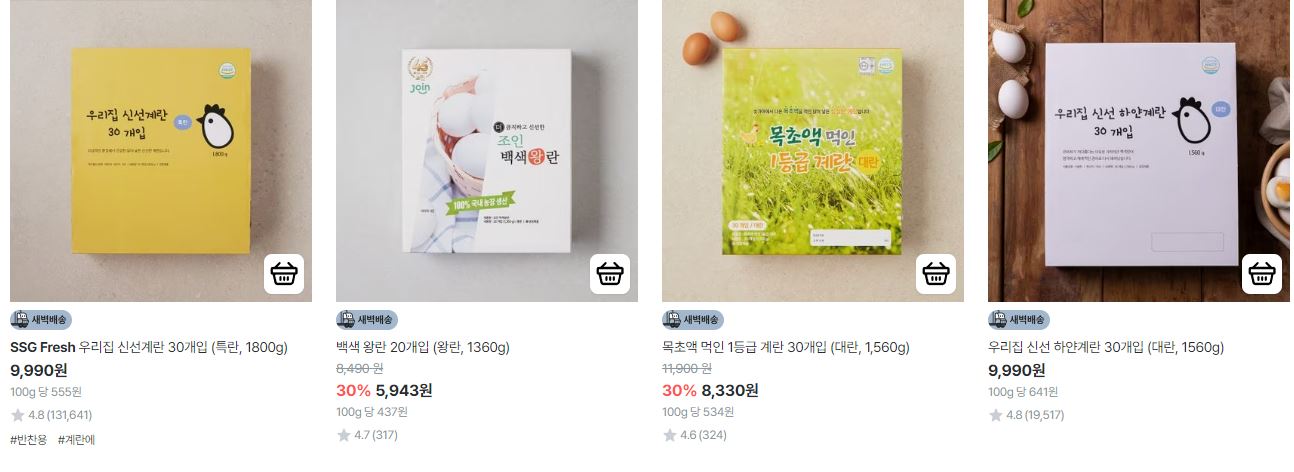Screen dimensions: 1294x472
Task: Add 우리집 신선 하얀계란 to cart
Action: (1262, 274)
